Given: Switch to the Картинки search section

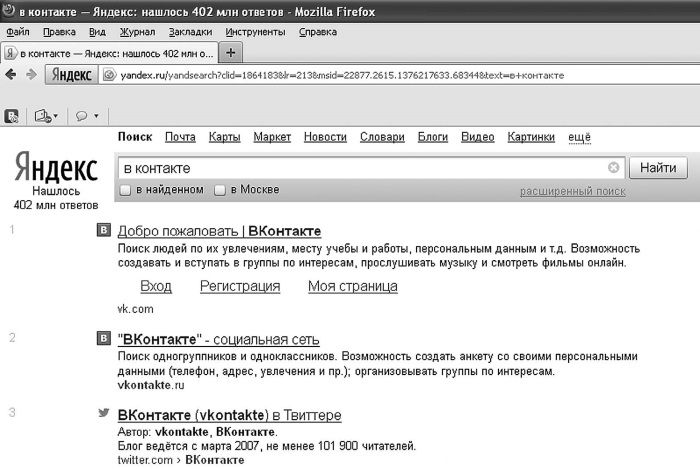Looking at the screenshot, I should [x=531, y=137].
